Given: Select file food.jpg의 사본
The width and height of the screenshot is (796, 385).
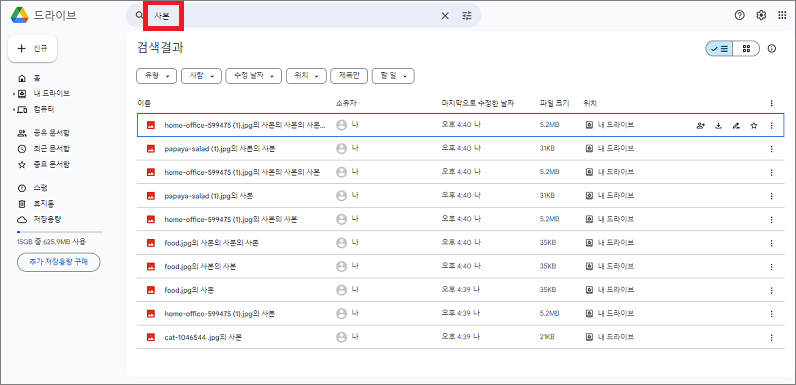Looking at the screenshot, I should pyautogui.click(x=460, y=290).
